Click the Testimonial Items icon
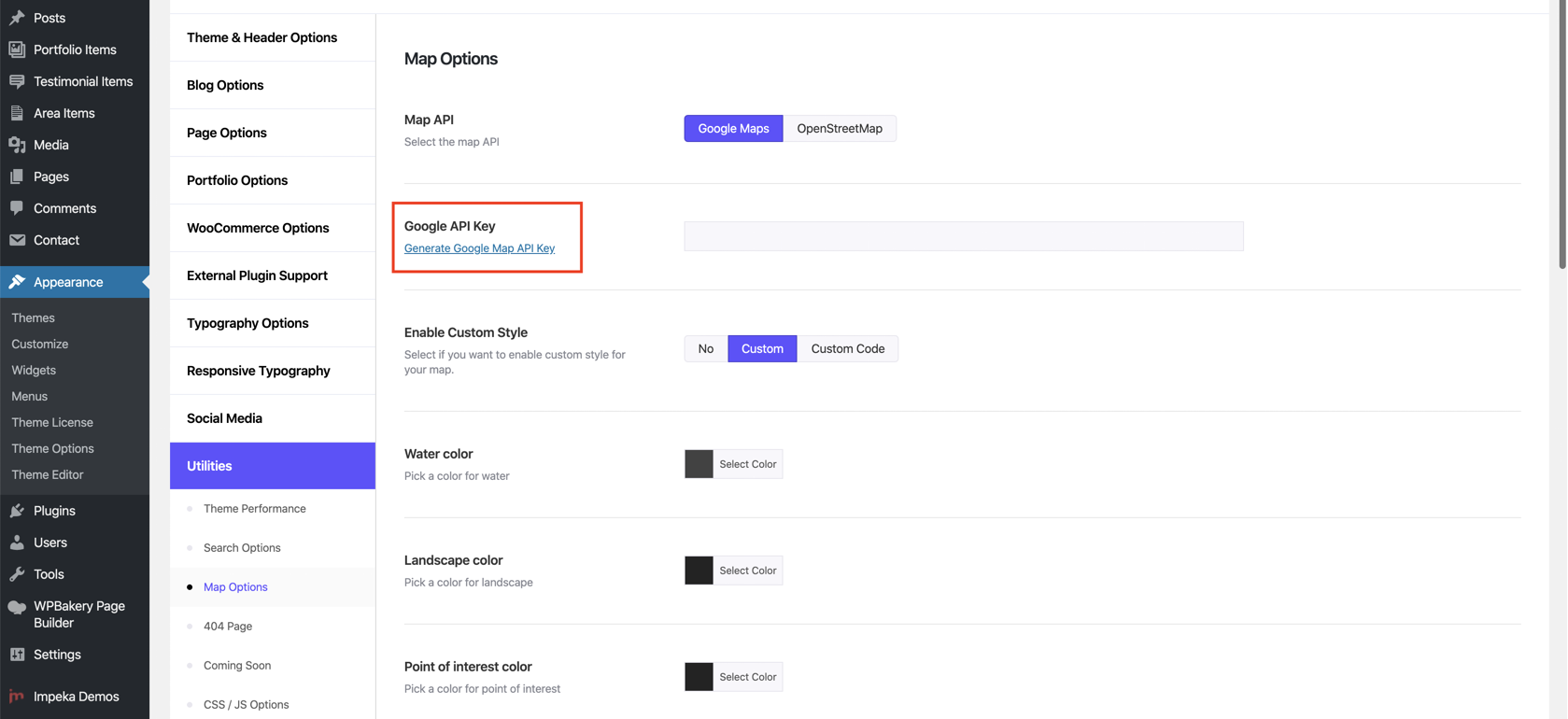Viewport: 1568px width, 719px height. 17,81
